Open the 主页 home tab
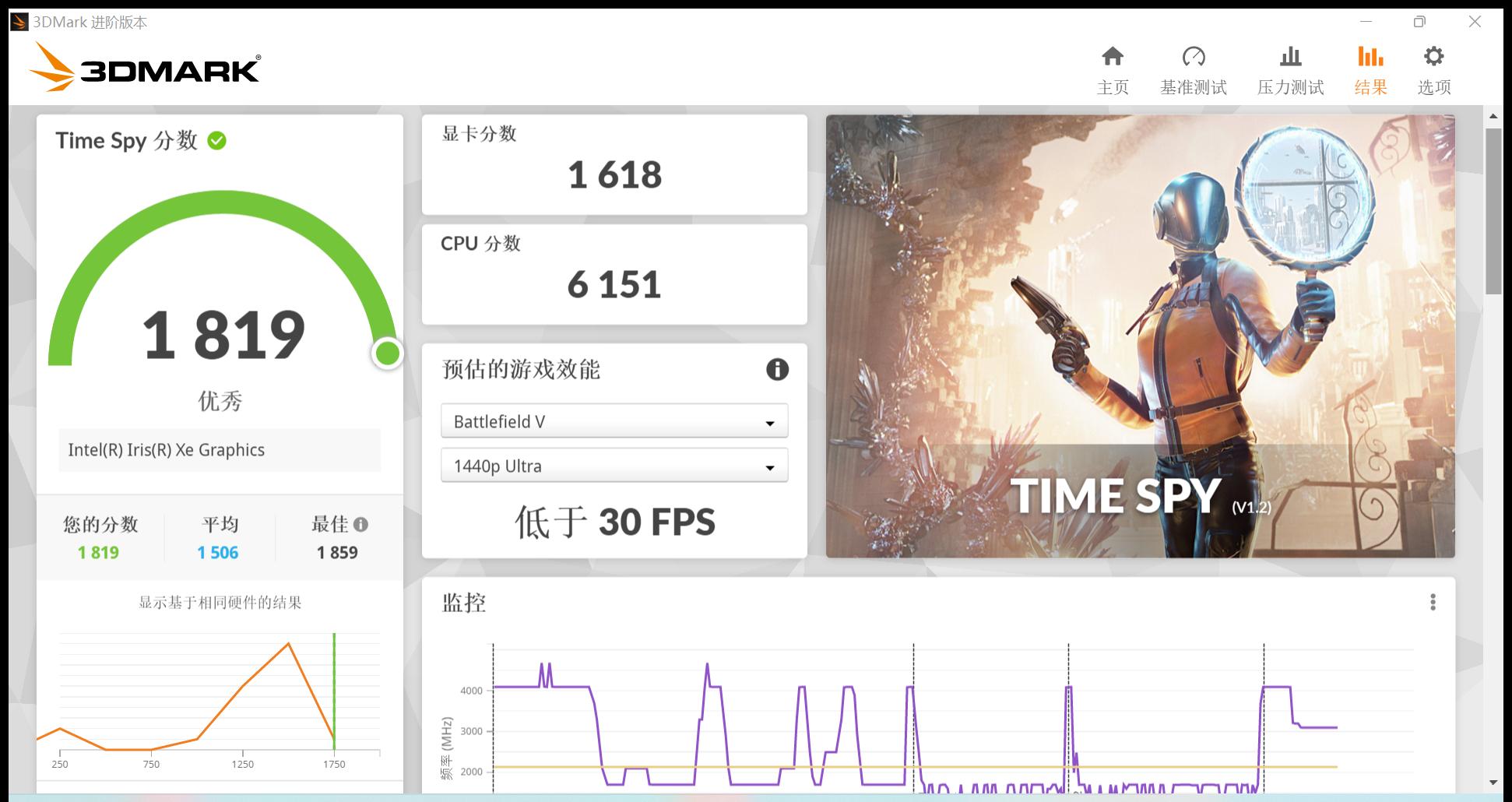 click(1113, 71)
